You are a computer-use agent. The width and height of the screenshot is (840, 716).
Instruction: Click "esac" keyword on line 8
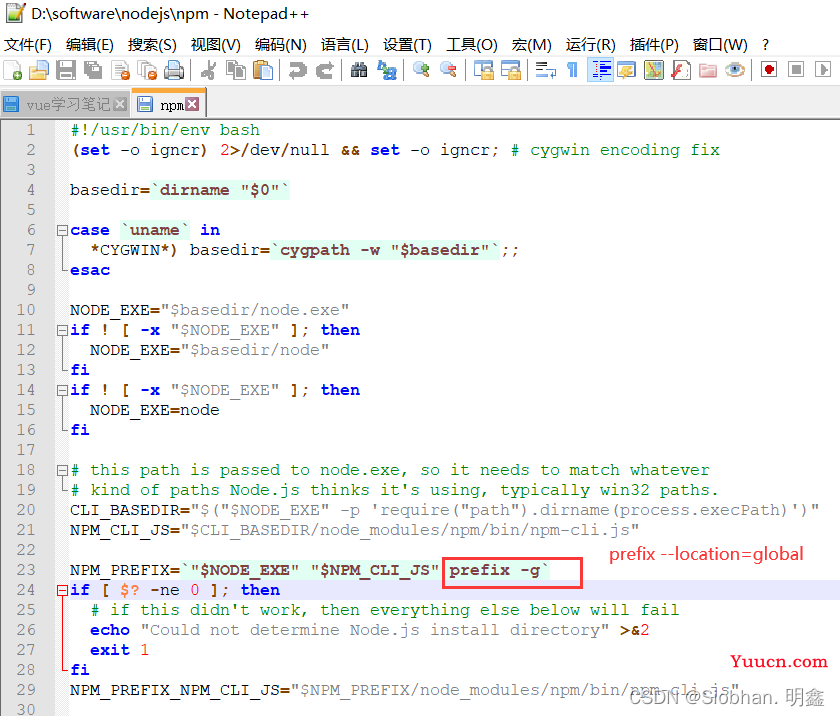point(89,270)
